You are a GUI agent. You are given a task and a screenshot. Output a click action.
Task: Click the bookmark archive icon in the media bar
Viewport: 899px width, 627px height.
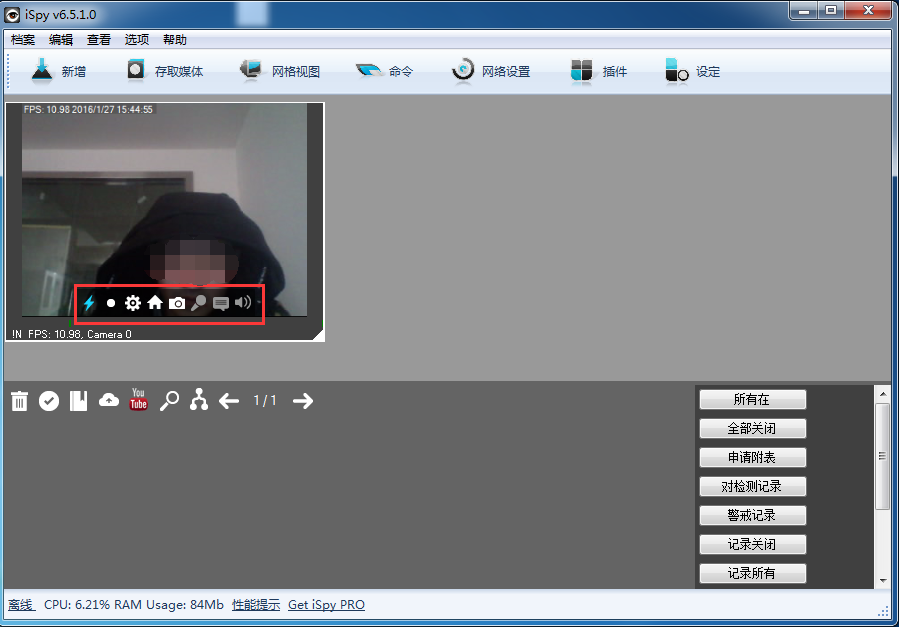(x=79, y=401)
